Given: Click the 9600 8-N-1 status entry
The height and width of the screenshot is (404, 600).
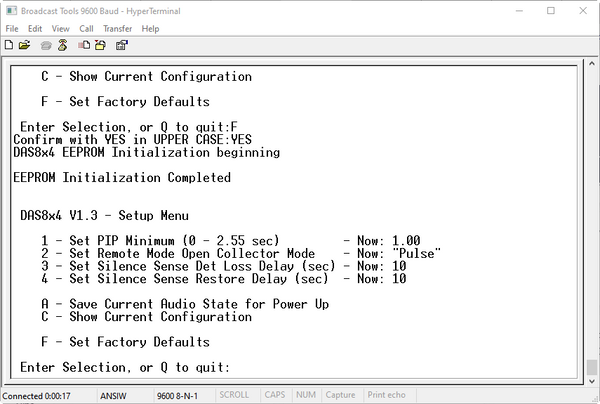Looking at the screenshot, I should click(x=177, y=396).
